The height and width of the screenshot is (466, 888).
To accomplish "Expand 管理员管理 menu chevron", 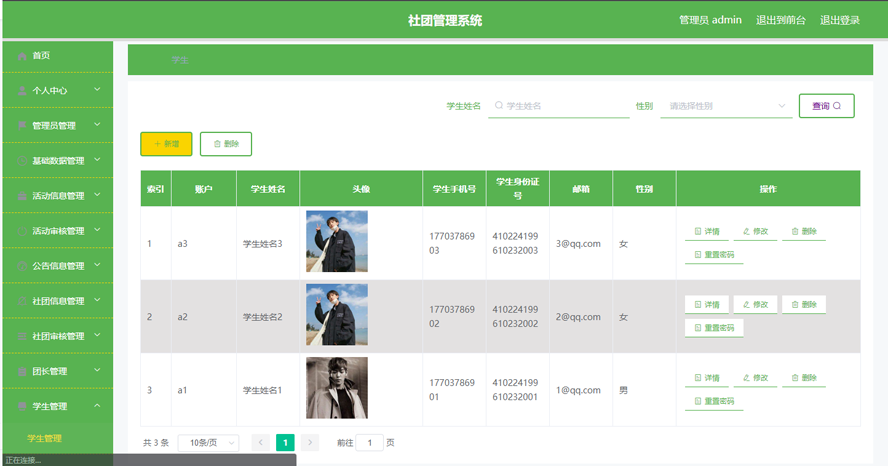I will click(97, 125).
